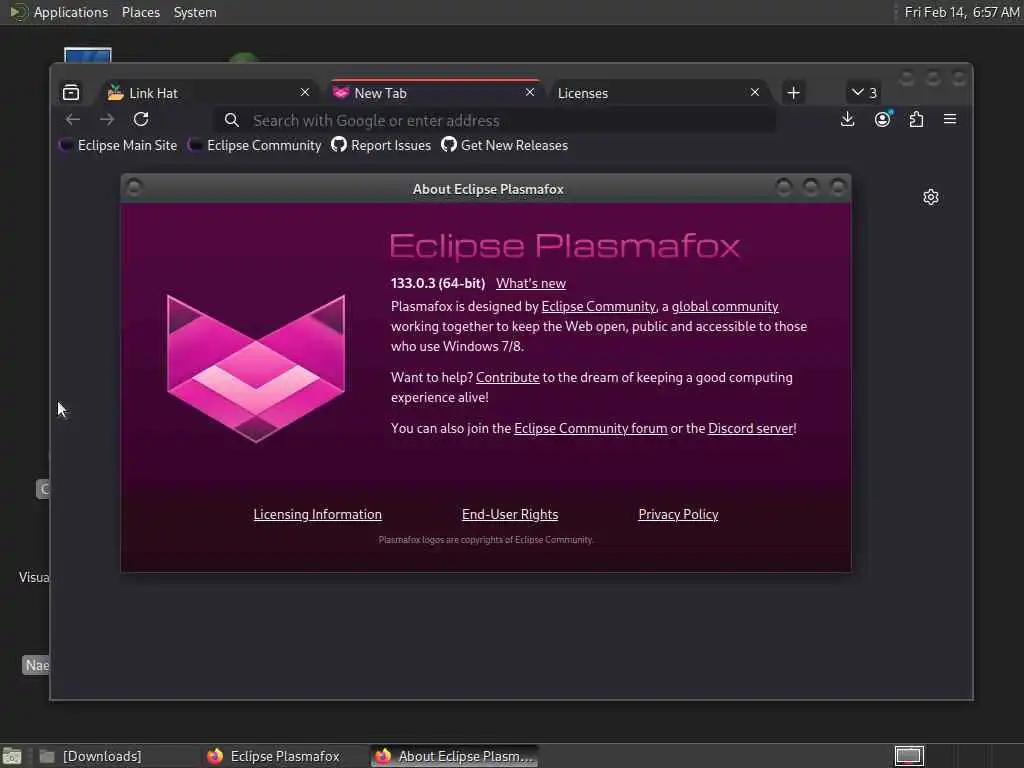Click the GitHub icon beside Get New Releases
The width and height of the screenshot is (1024, 768).
[449, 144]
